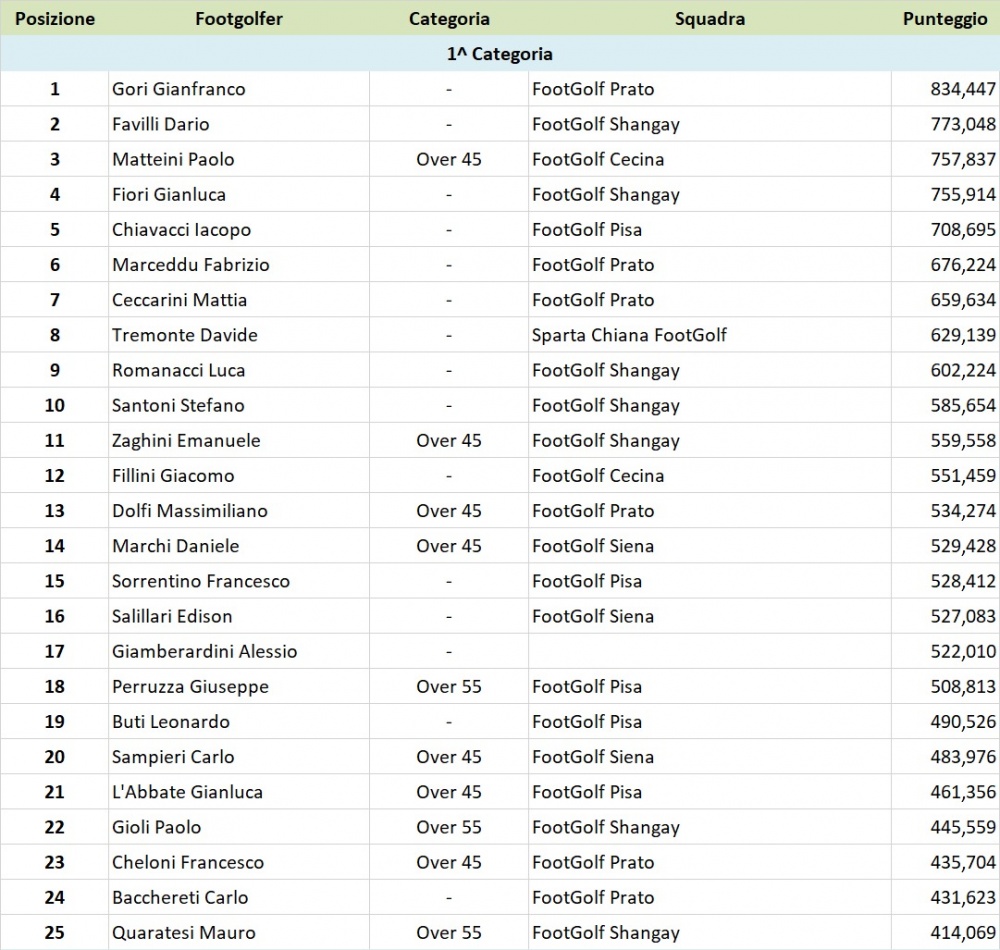Select the name Dolfi Massimiliano
This screenshot has width=1000, height=950.
190,510
